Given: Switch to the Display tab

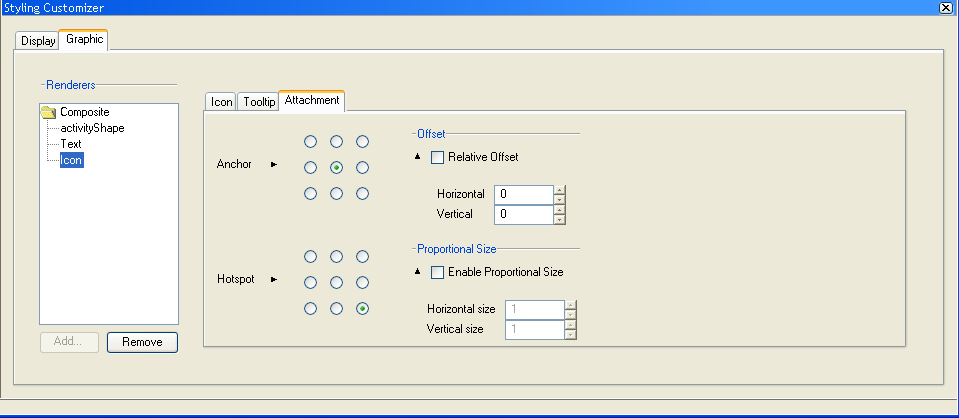Looking at the screenshot, I should tap(38, 41).
